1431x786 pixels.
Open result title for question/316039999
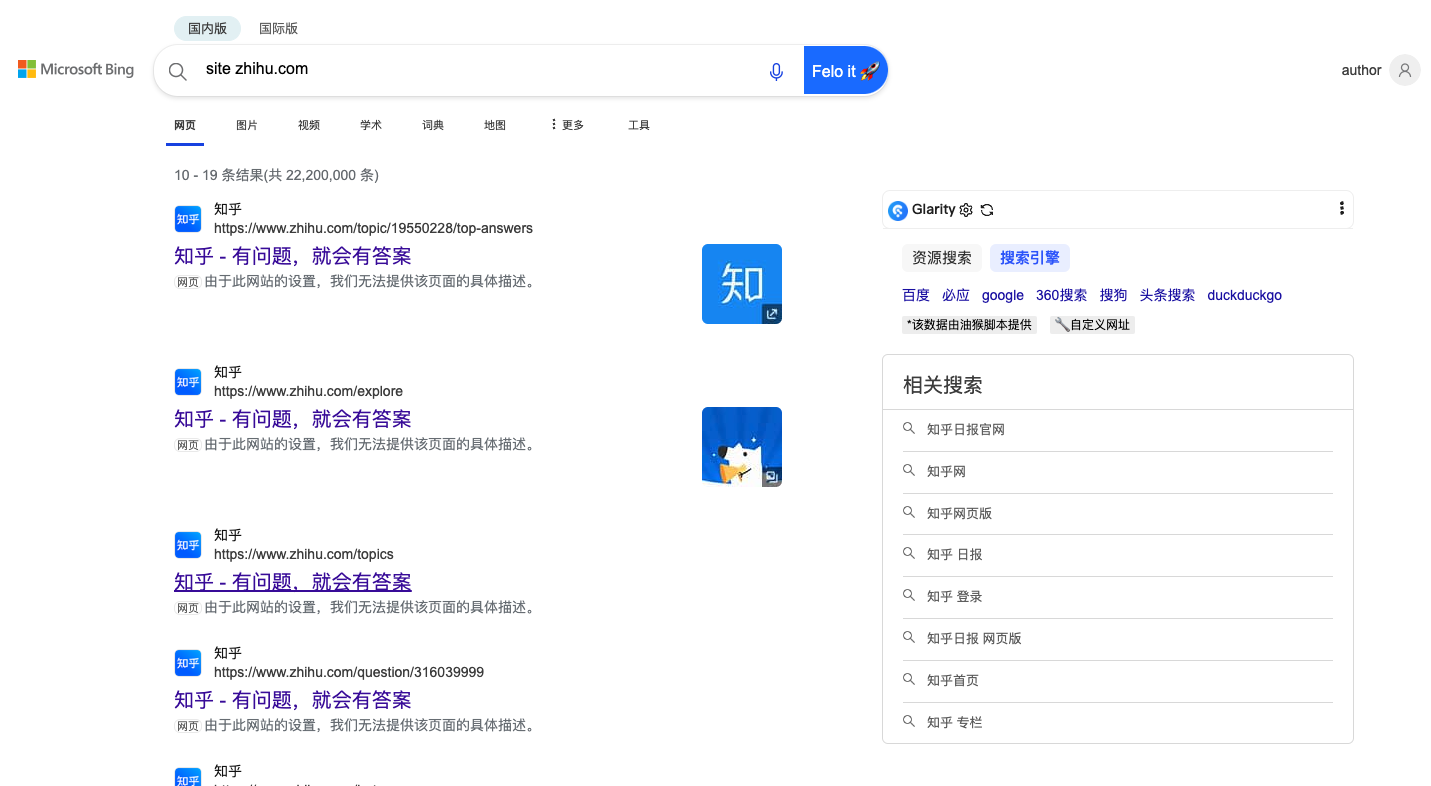pyautogui.click(x=293, y=700)
